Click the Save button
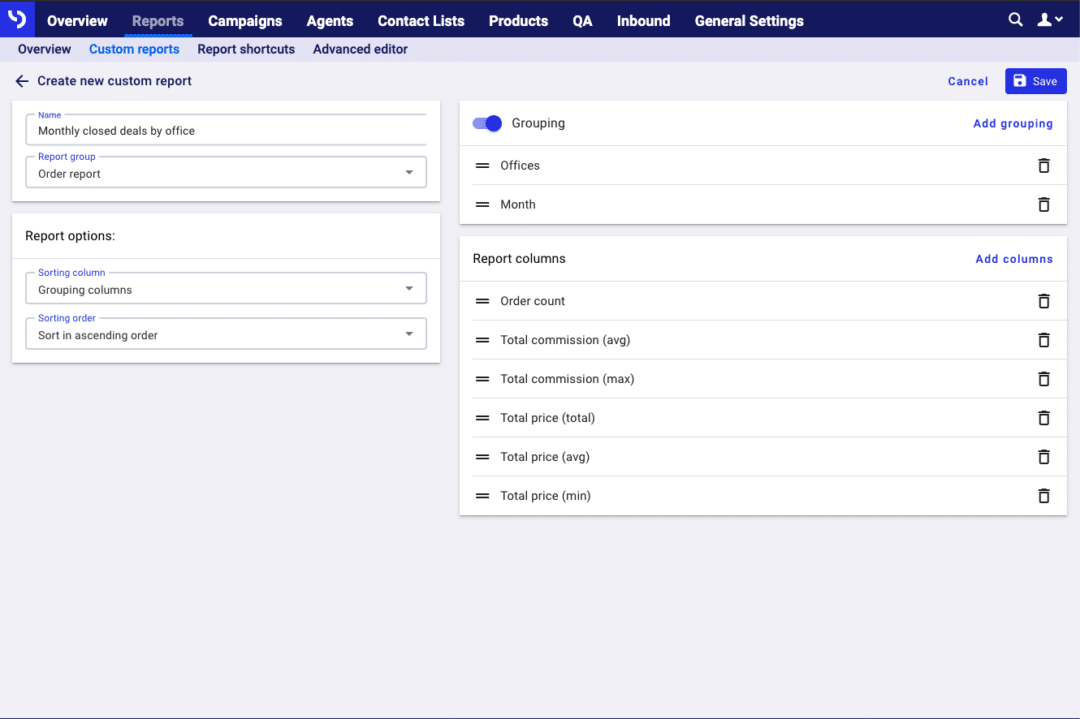This screenshot has width=1080, height=719. click(x=1035, y=81)
